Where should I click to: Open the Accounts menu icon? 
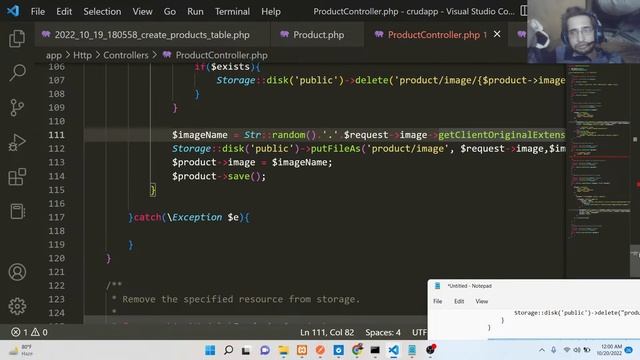point(17,272)
